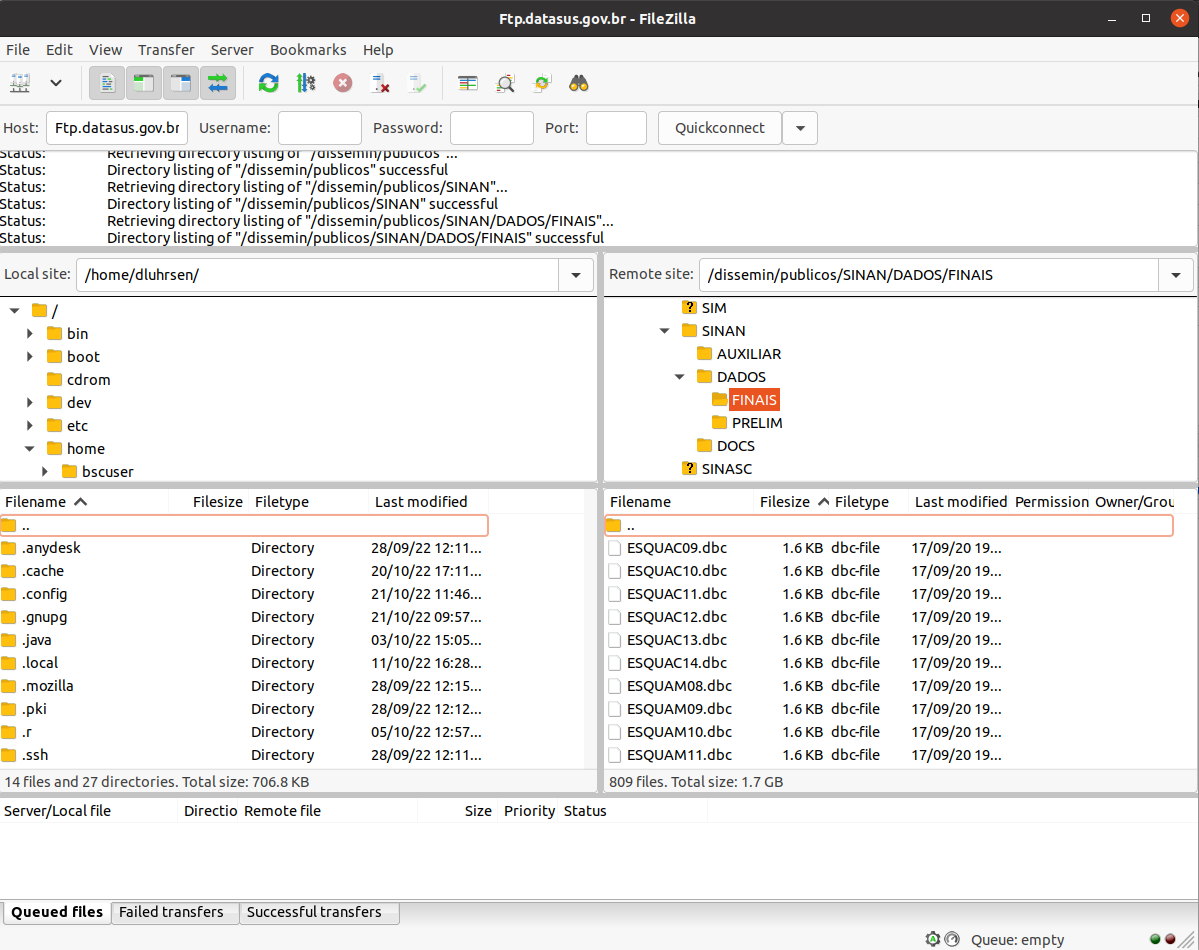Screen dimensions: 1199x950
Task: Toggle message log display
Action: 107,83
